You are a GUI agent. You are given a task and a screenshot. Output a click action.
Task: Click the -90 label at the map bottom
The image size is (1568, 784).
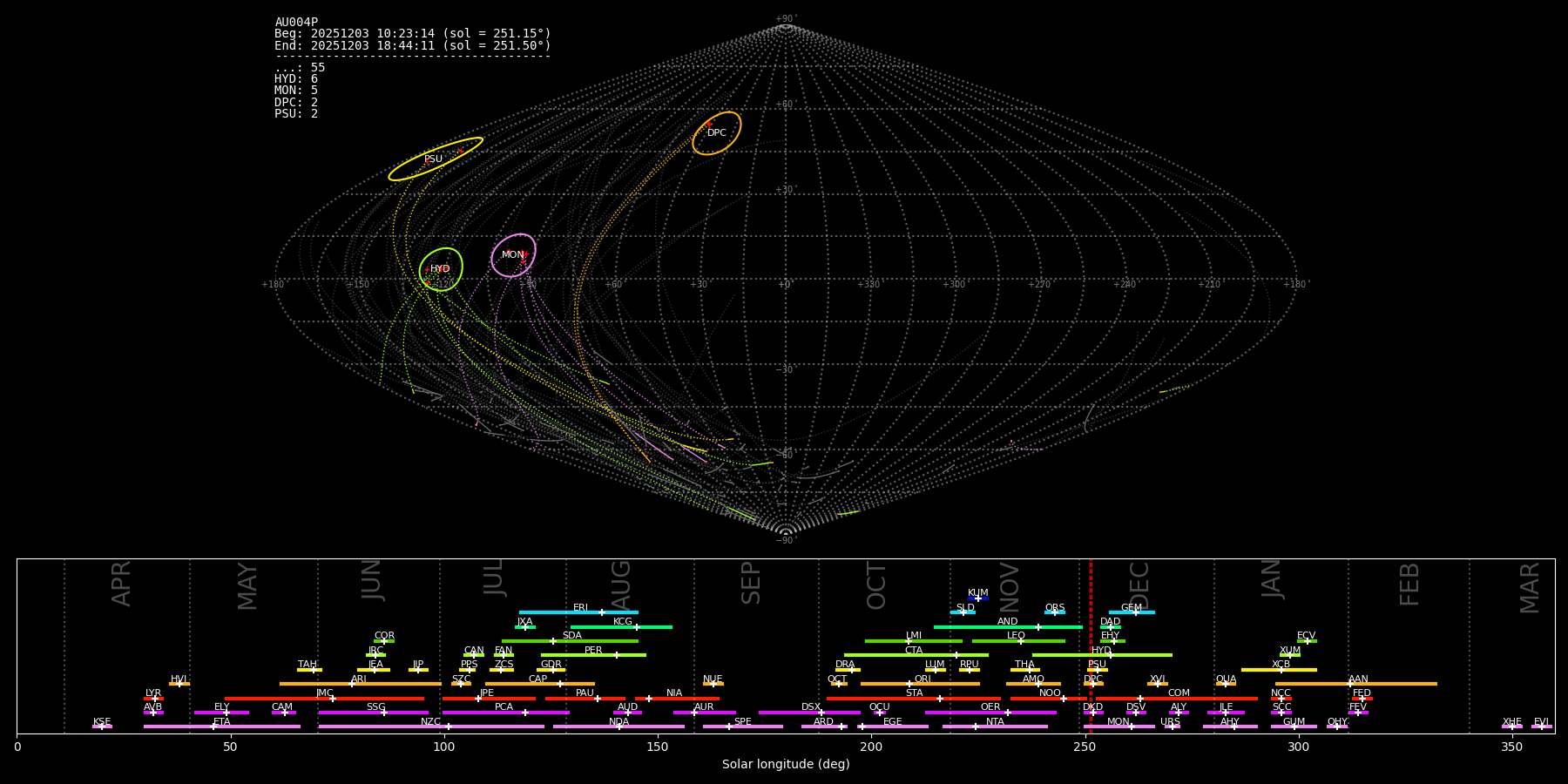coord(785,541)
